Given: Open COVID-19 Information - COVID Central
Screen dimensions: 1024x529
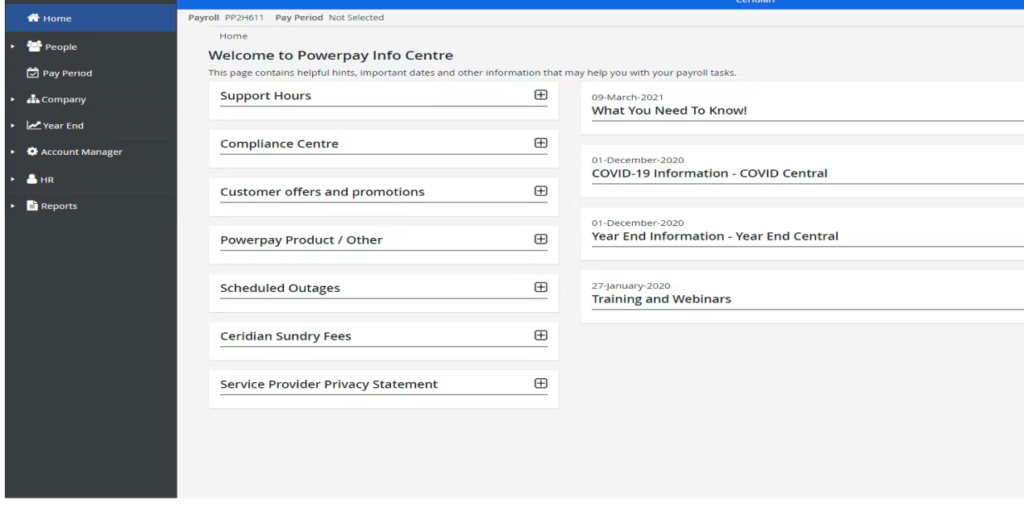Looking at the screenshot, I should (x=709, y=174).
